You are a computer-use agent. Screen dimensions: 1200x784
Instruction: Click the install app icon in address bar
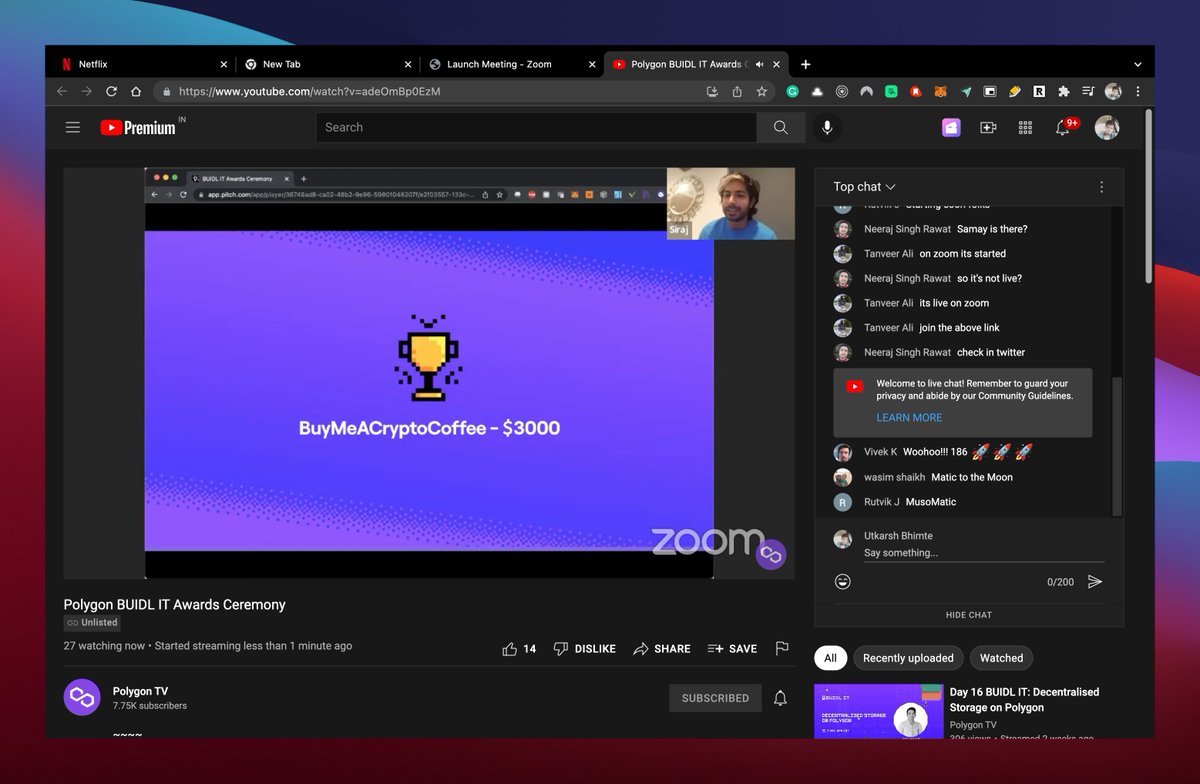(x=712, y=91)
